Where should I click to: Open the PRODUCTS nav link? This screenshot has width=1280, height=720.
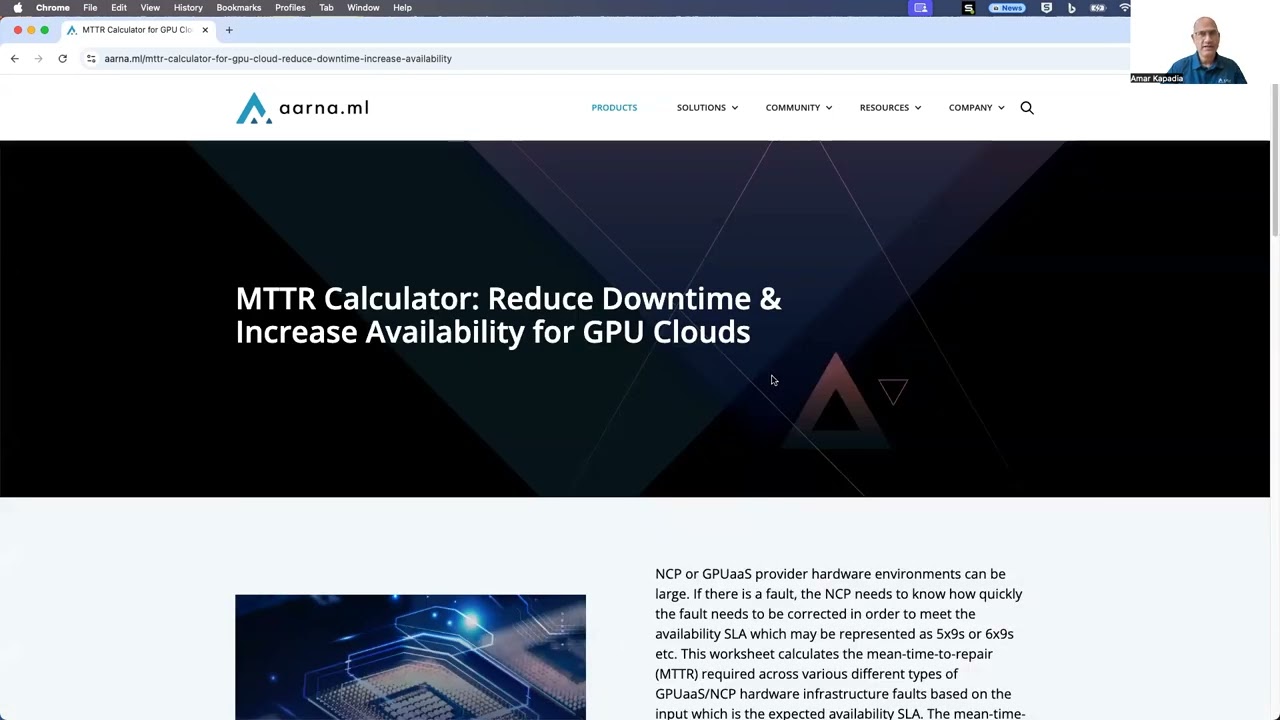[x=614, y=107]
